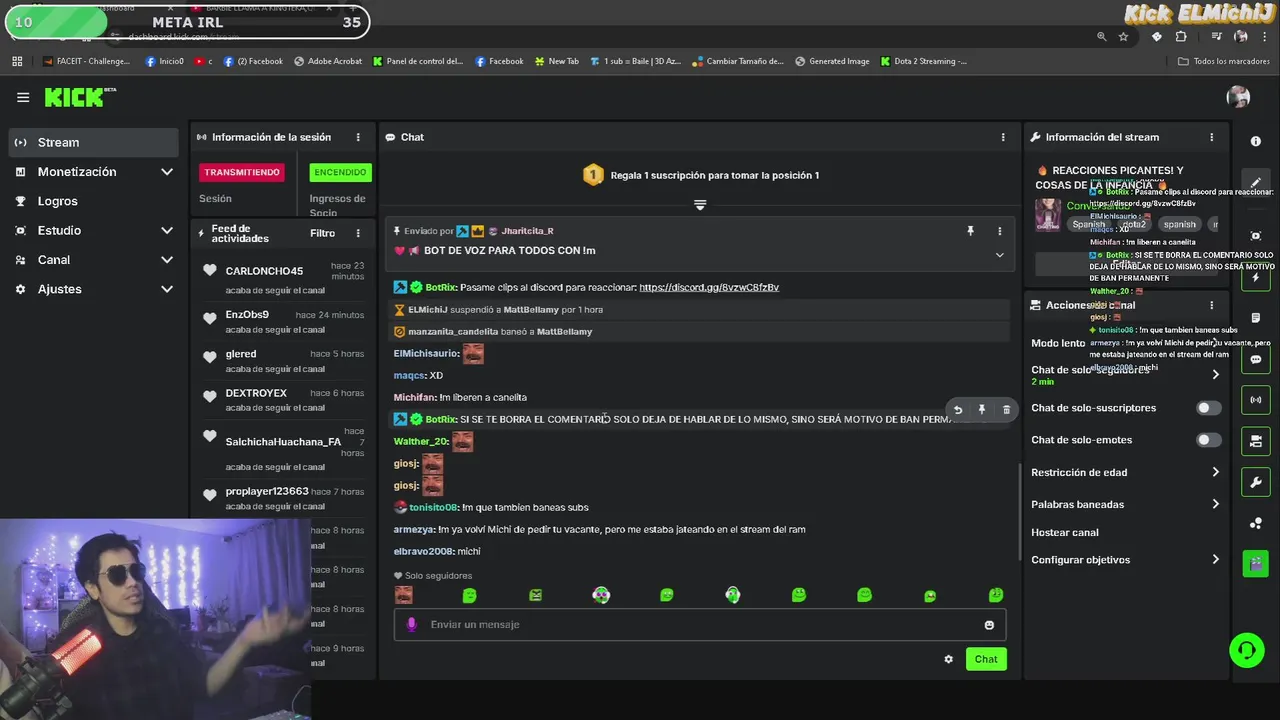1280x720 pixels.
Task: Toggle Chat de solo-emotes switch
Action: [x=1208, y=440]
